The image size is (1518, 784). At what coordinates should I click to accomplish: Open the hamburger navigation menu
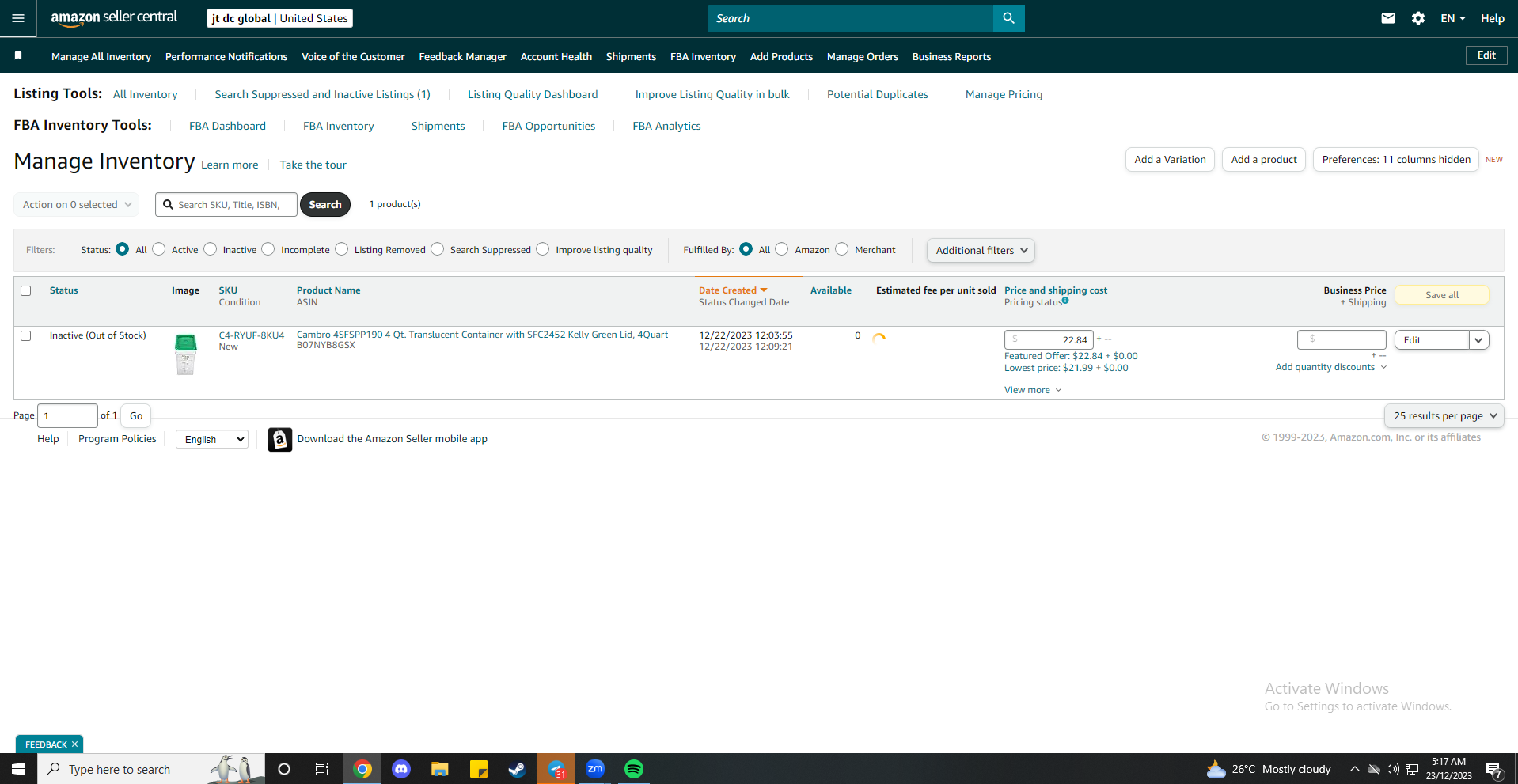(x=17, y=18)
